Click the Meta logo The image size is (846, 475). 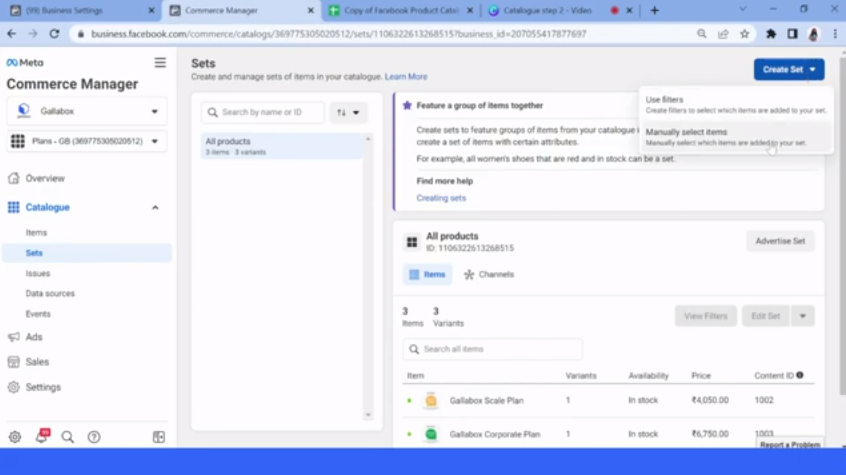coord(25,63)
